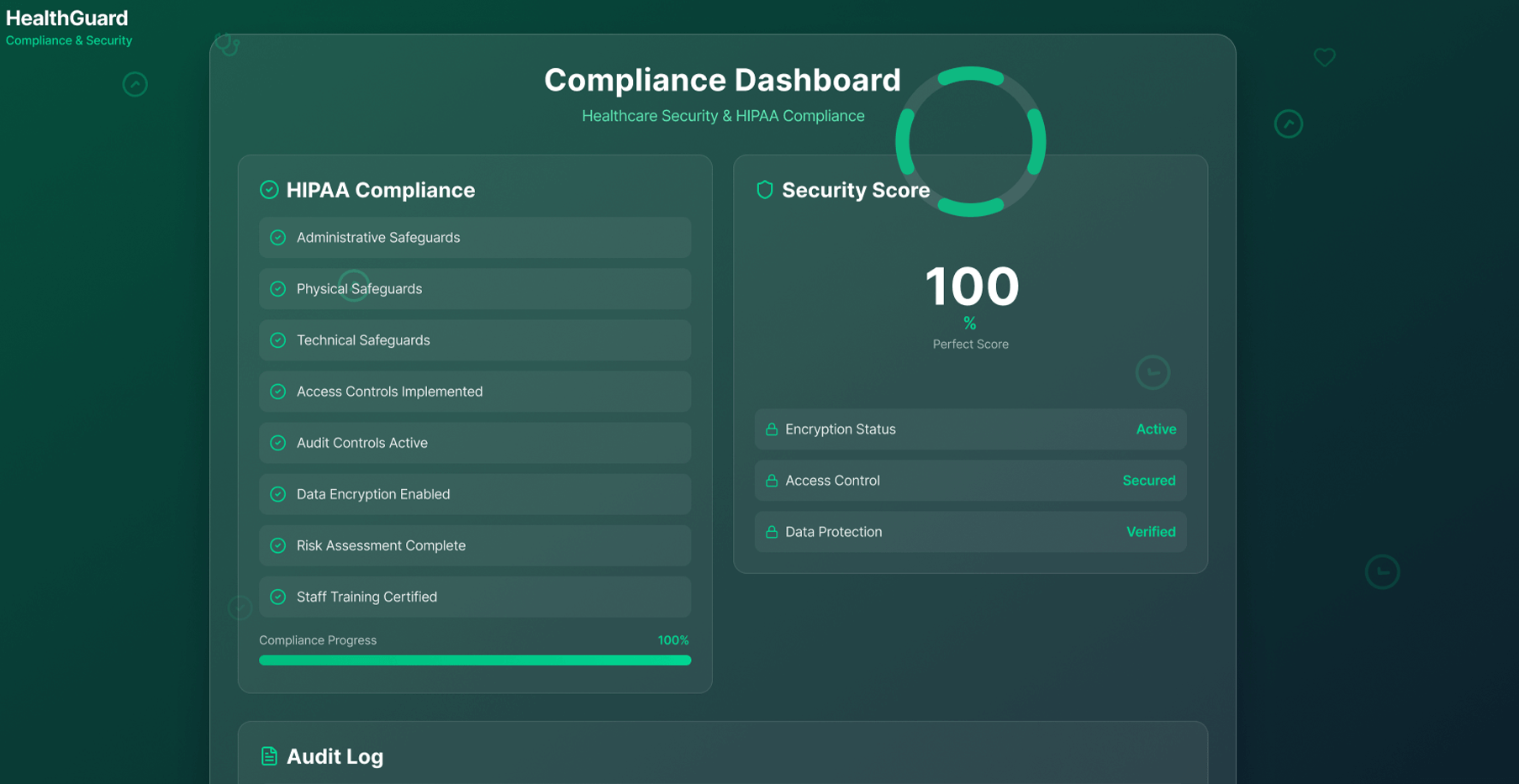Click the stethoscope icon near the dashboard top
The image size is (1519, 784).
point(228,44)
